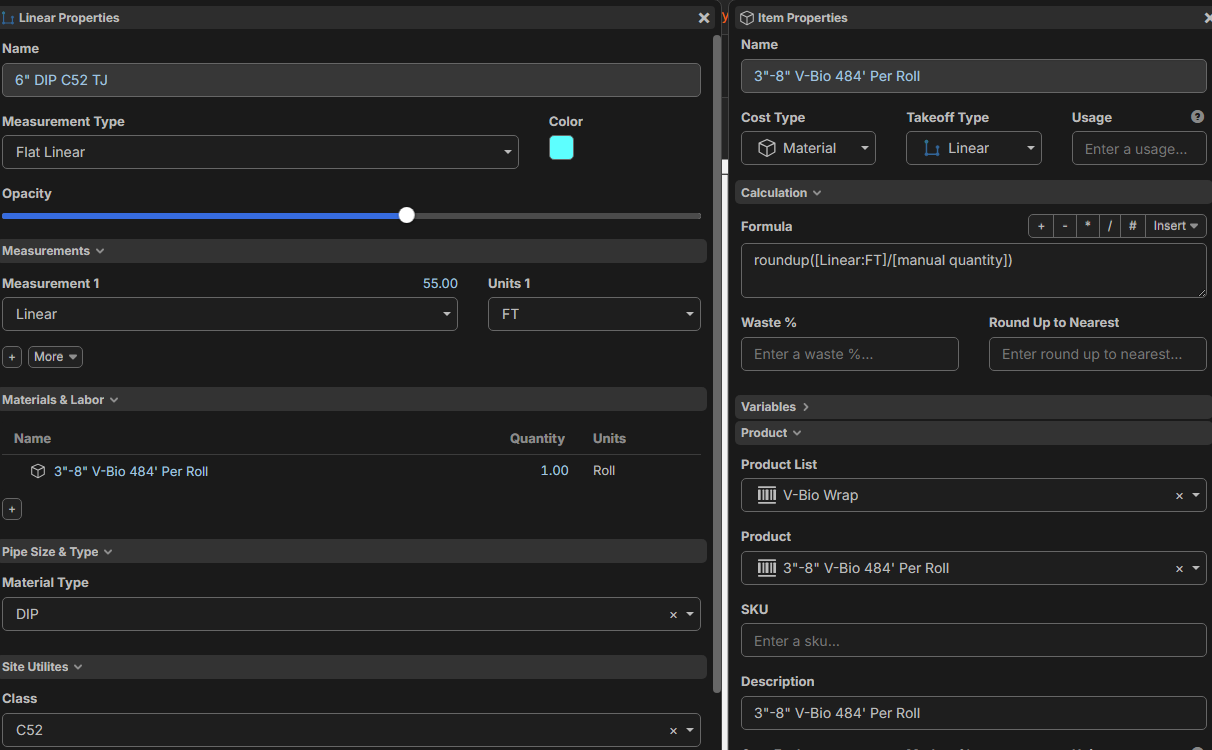The height and width of the screenshot is (750, 1212).
Task: Click the Opacity slider handle
Action: pos(406,215)
